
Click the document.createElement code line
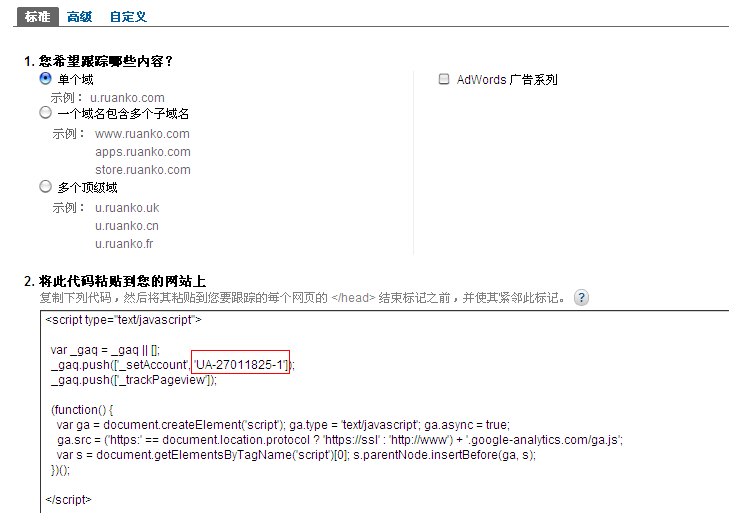(x=283, y=425)
